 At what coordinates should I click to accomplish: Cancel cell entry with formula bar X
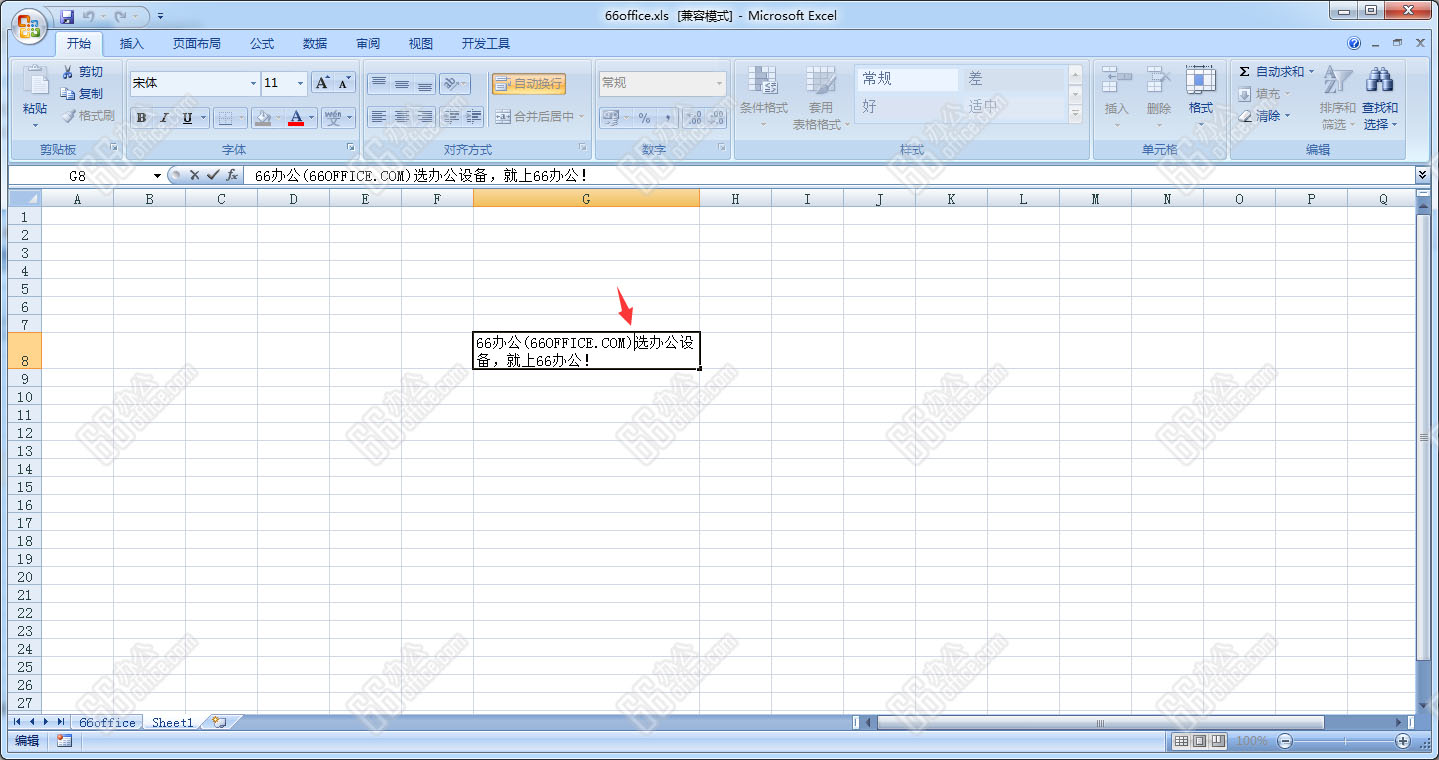click(195, 175)
